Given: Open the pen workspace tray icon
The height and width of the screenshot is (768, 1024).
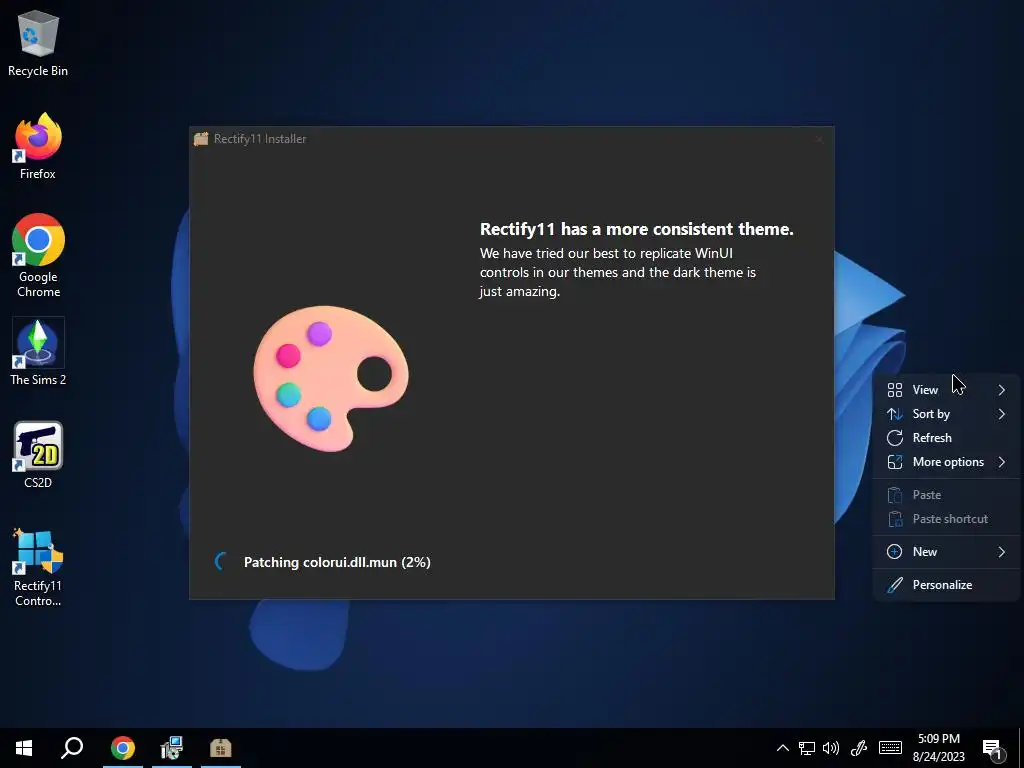Looking at the screenshot, I should click(859, 748).
